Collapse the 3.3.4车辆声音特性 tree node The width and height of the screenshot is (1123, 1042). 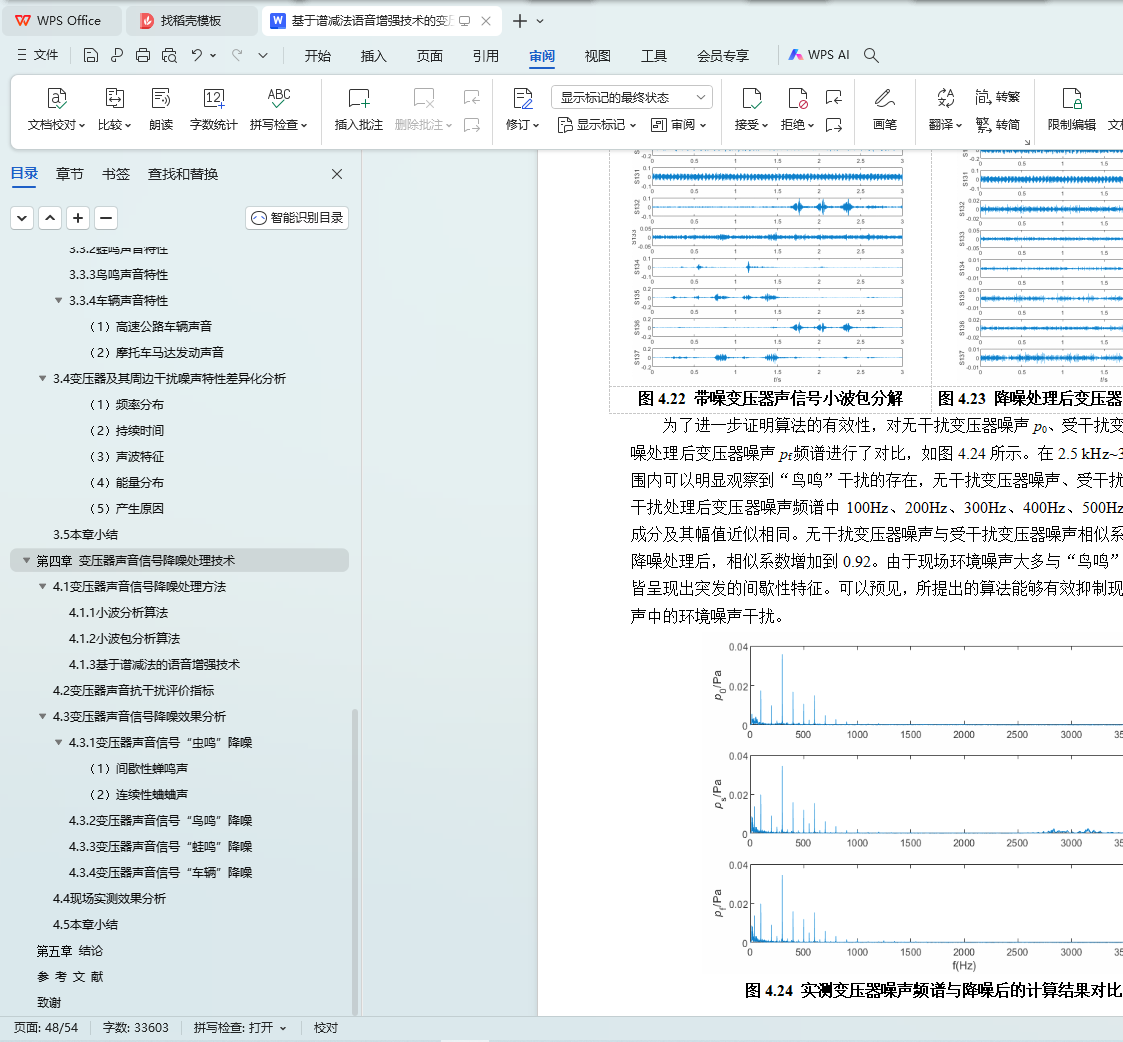pyautogui.click(x=59, y=301)
